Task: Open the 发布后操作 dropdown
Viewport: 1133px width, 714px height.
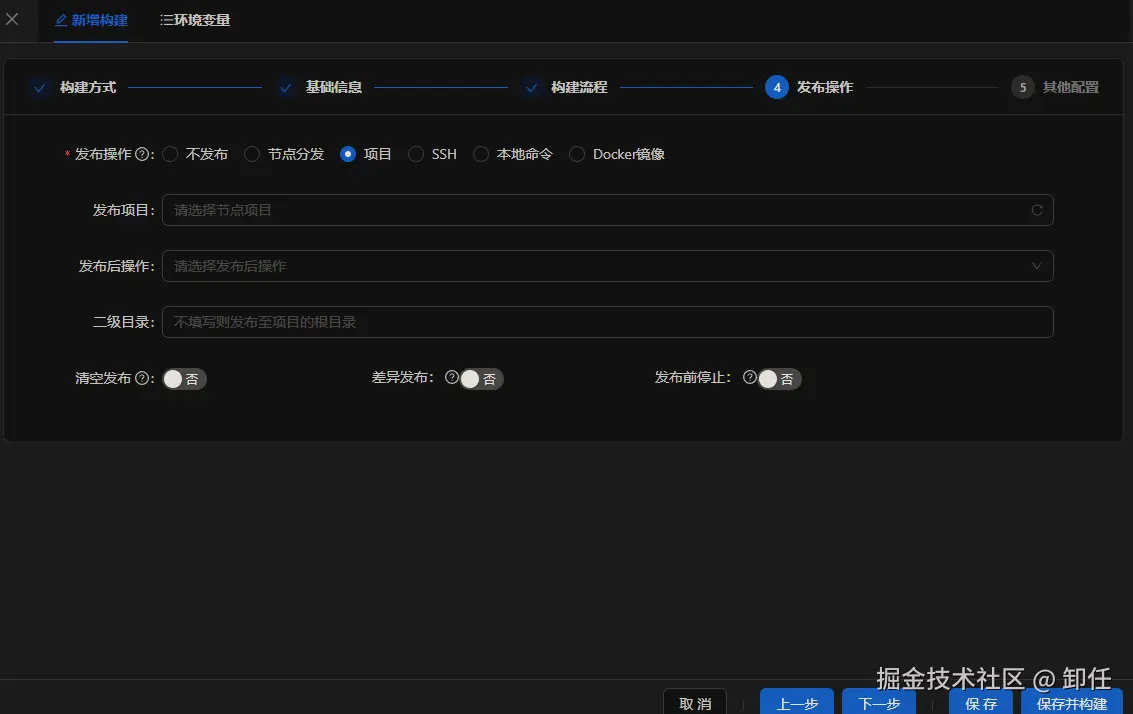Action: pyautogui.click(x=608, y=266)
